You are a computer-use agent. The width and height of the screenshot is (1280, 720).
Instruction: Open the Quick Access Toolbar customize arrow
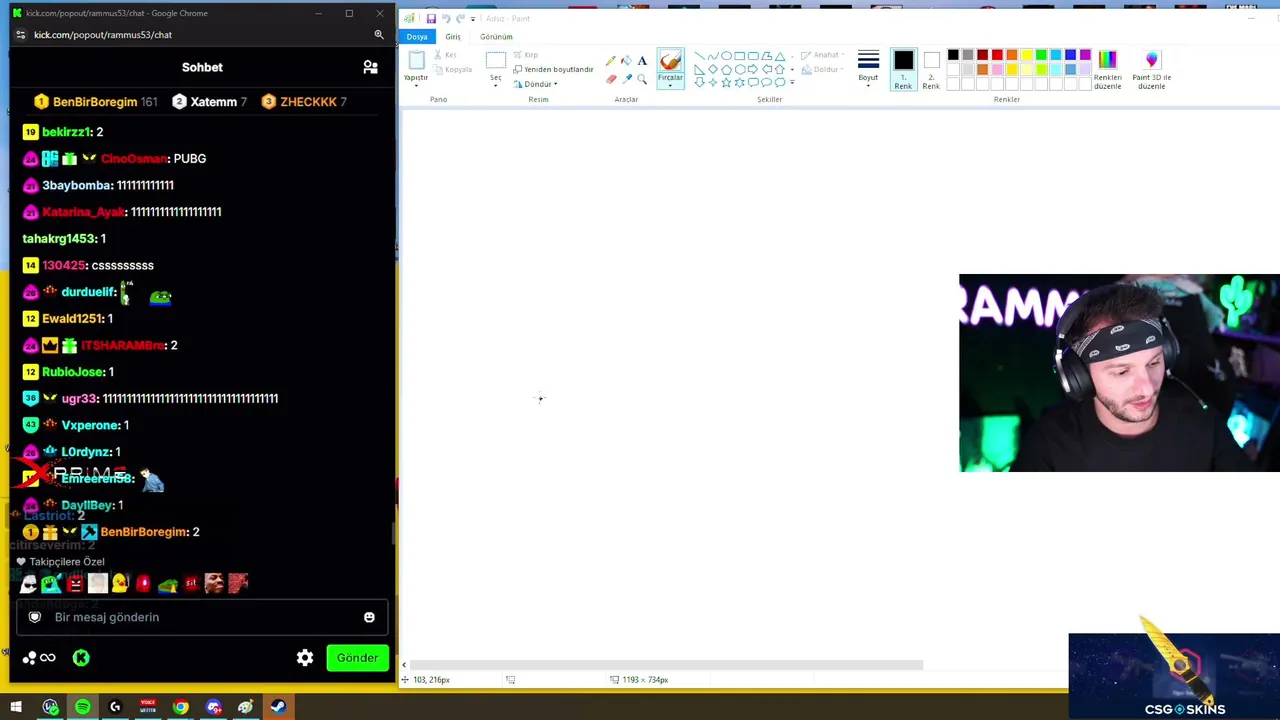click(x=473, y=18)
